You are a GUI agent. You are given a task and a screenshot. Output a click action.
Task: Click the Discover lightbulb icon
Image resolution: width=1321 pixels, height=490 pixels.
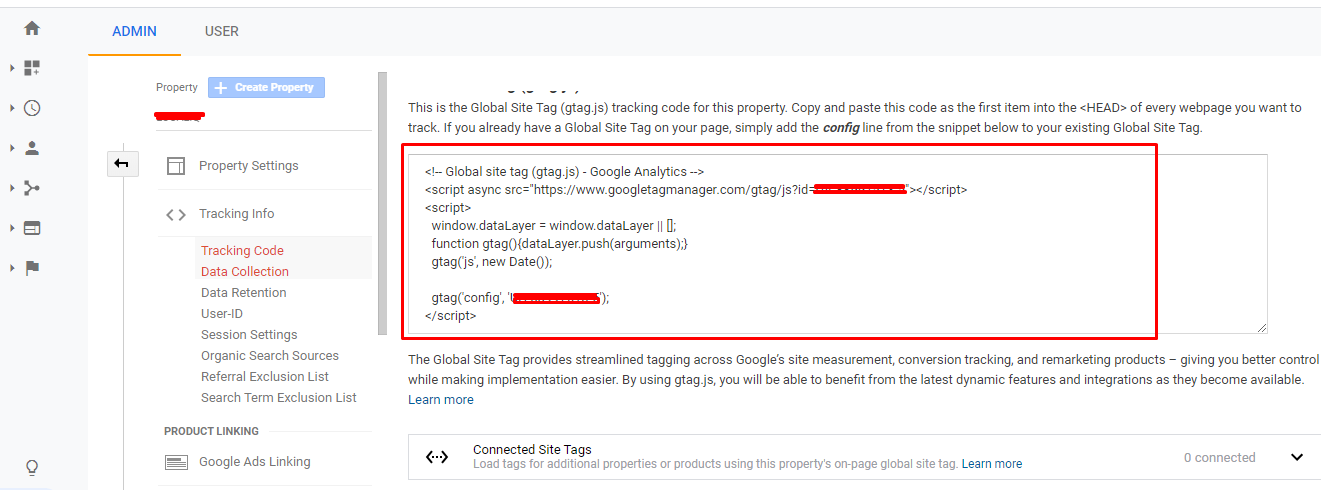[32, 467]
